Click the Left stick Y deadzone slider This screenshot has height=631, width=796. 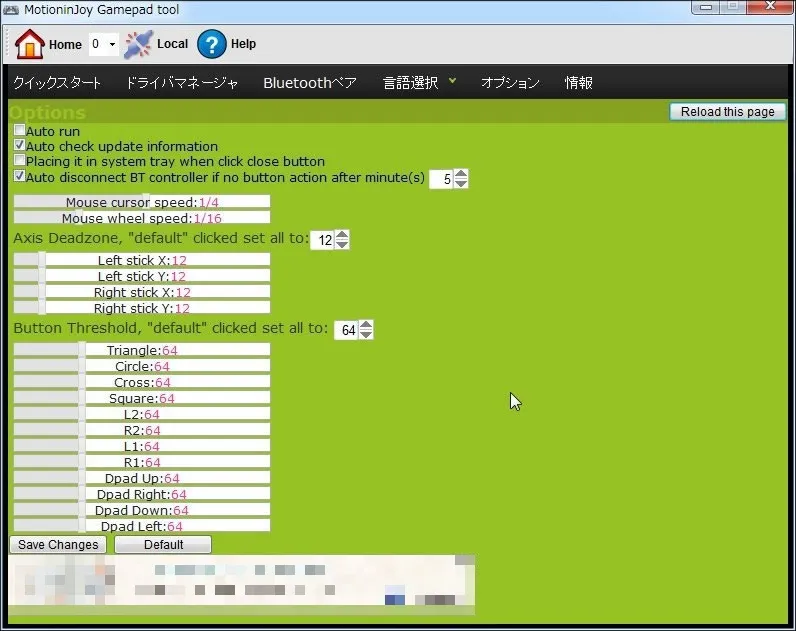tap(142, 276)
